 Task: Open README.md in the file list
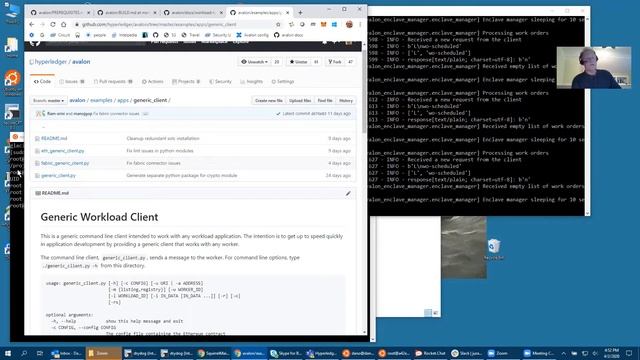pyautogui.click(x=54, y=138)
